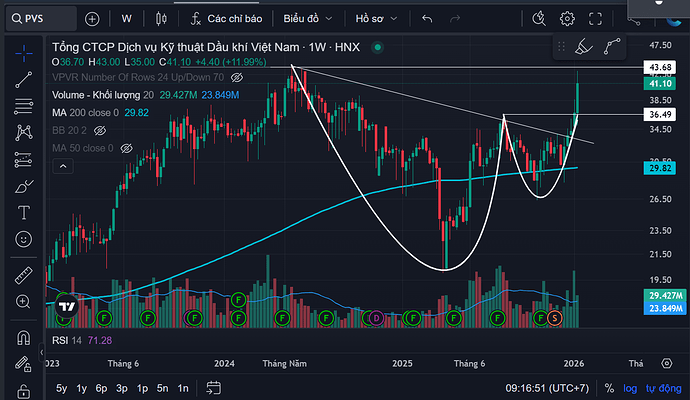Change the W weekly timeframe

[127, 19]
